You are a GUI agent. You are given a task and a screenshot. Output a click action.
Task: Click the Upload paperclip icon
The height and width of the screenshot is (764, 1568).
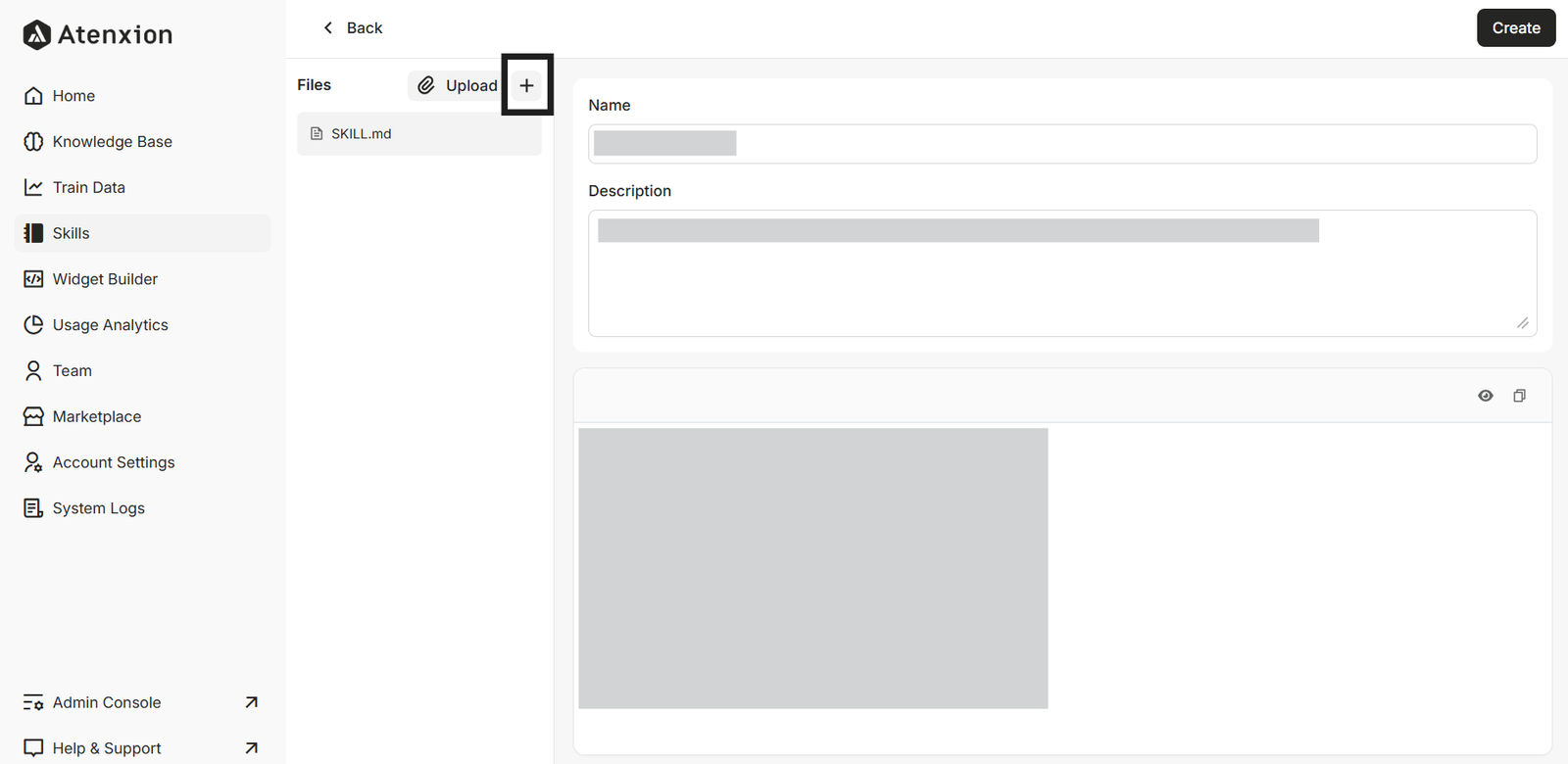coord(426,85)
